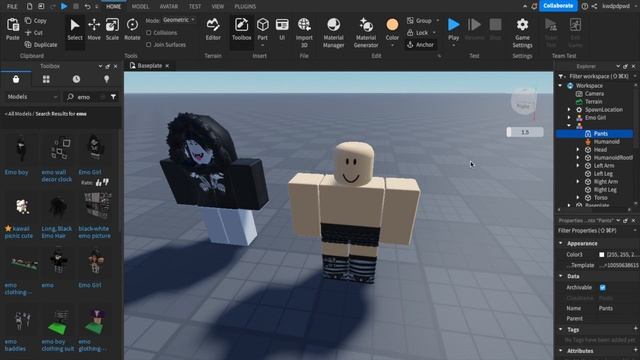Collapse the Workspace tree node
The width and height of the screenshot is (640, 360).
coord(560,85)
